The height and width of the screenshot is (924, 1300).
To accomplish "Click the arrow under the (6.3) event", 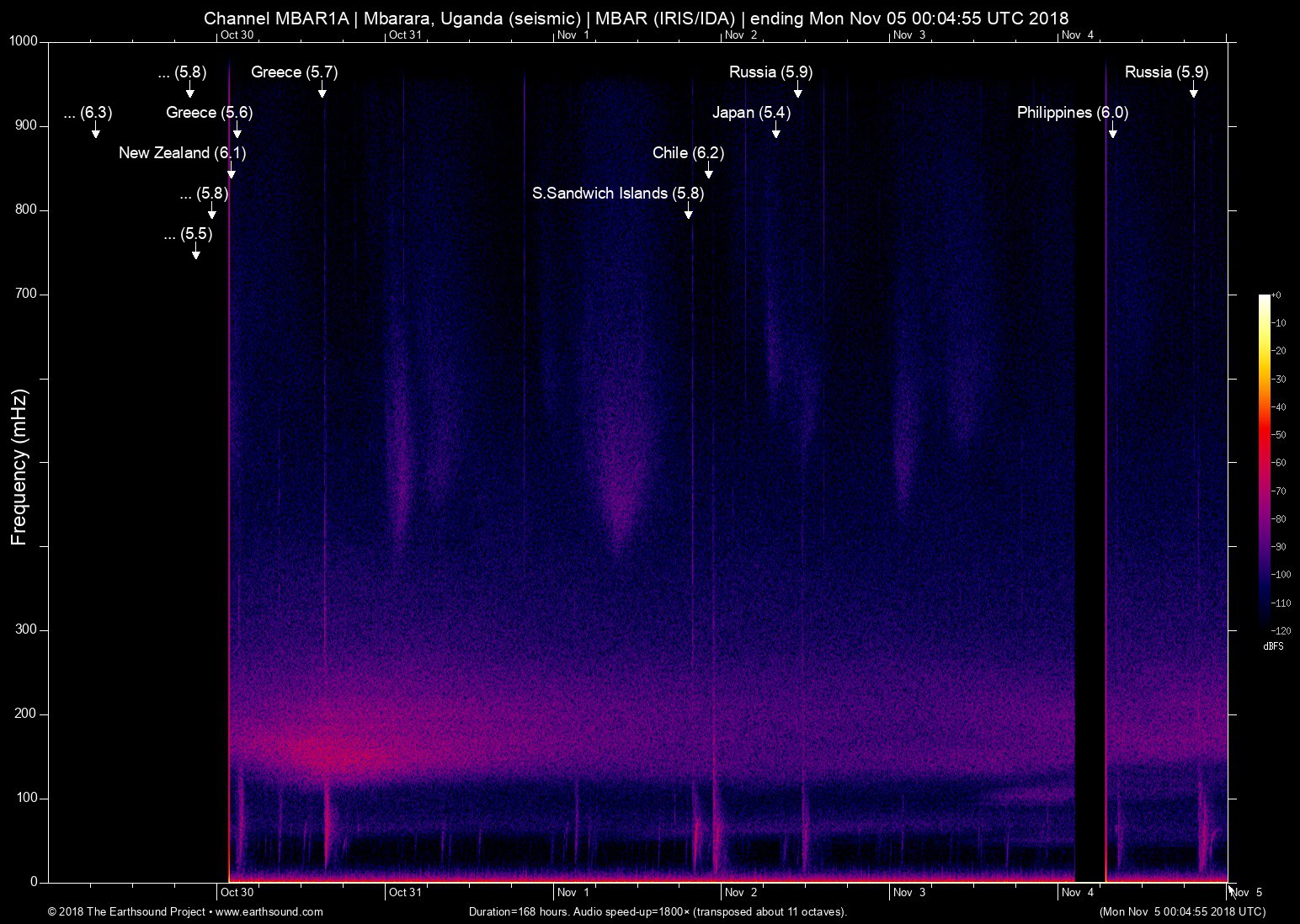I will coord(96,133).
